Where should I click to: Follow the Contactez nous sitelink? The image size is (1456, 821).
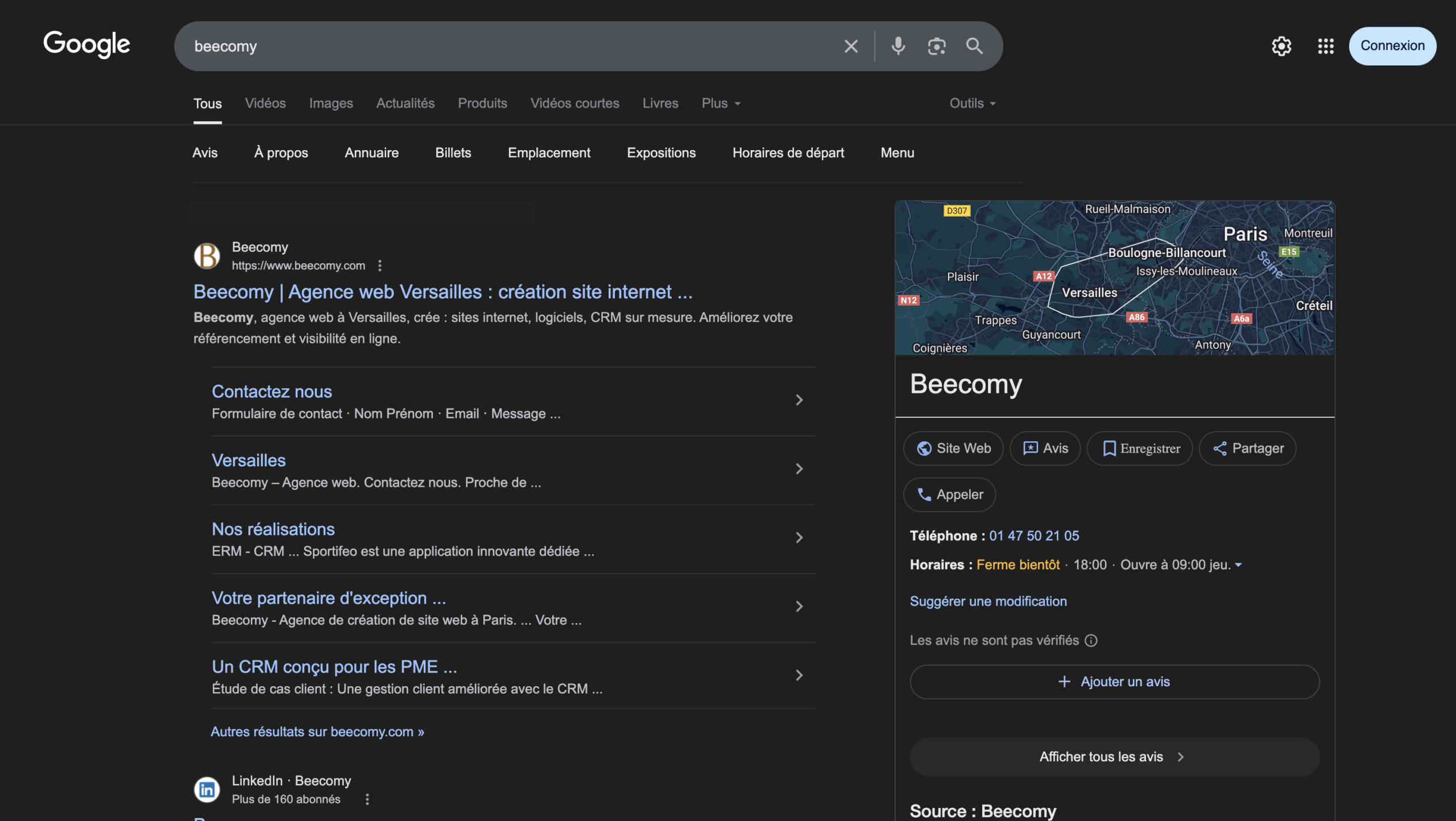tap(272, 391)
